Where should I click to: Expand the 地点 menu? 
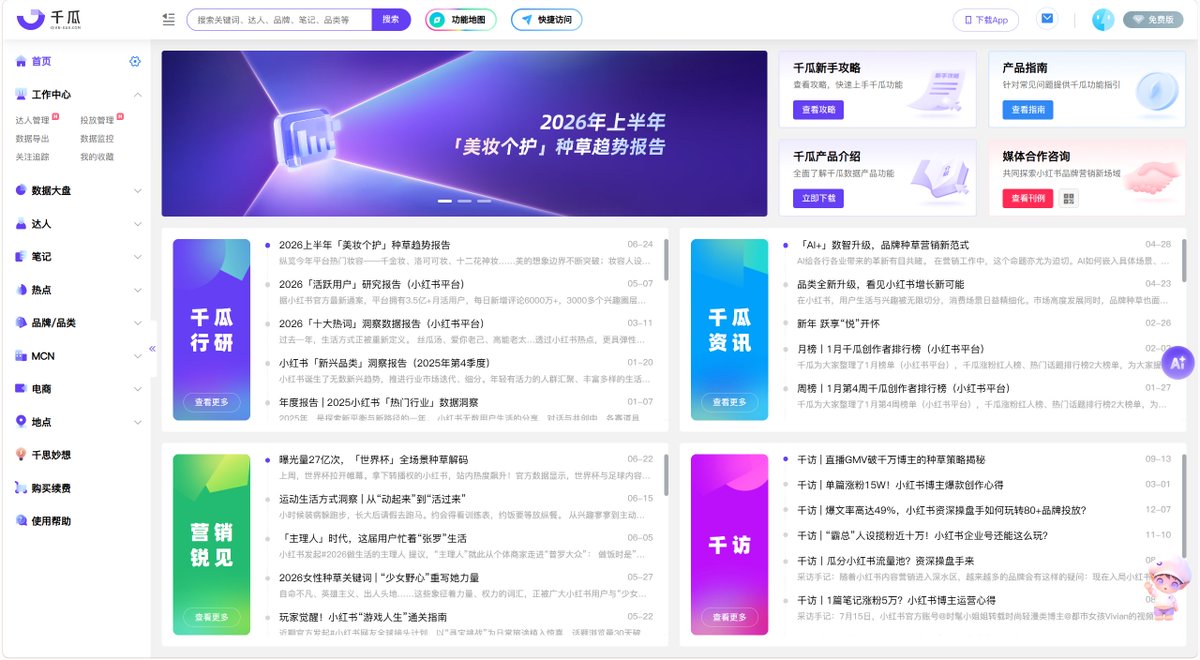pyautogui.click(x=137, y=422)
